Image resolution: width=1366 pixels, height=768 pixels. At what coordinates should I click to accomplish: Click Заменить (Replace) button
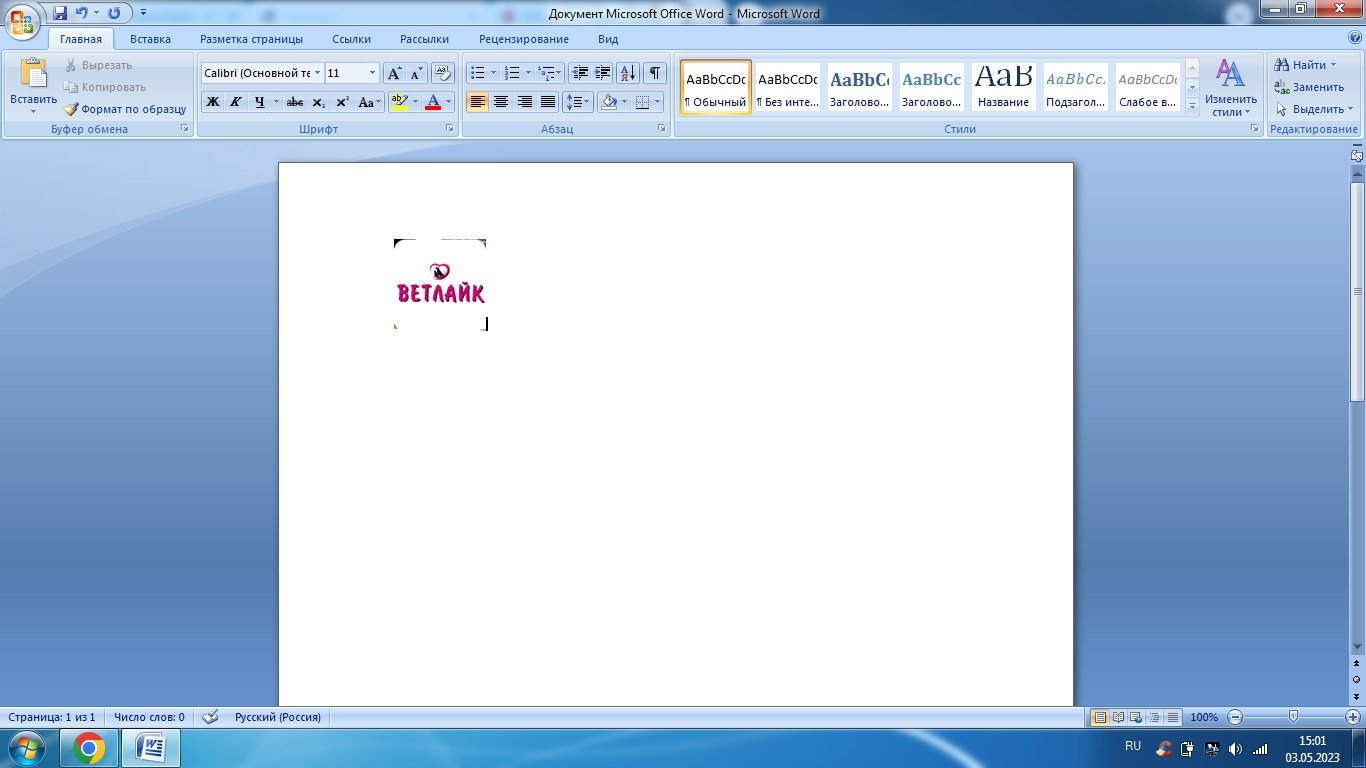[x=1310, y=87]
